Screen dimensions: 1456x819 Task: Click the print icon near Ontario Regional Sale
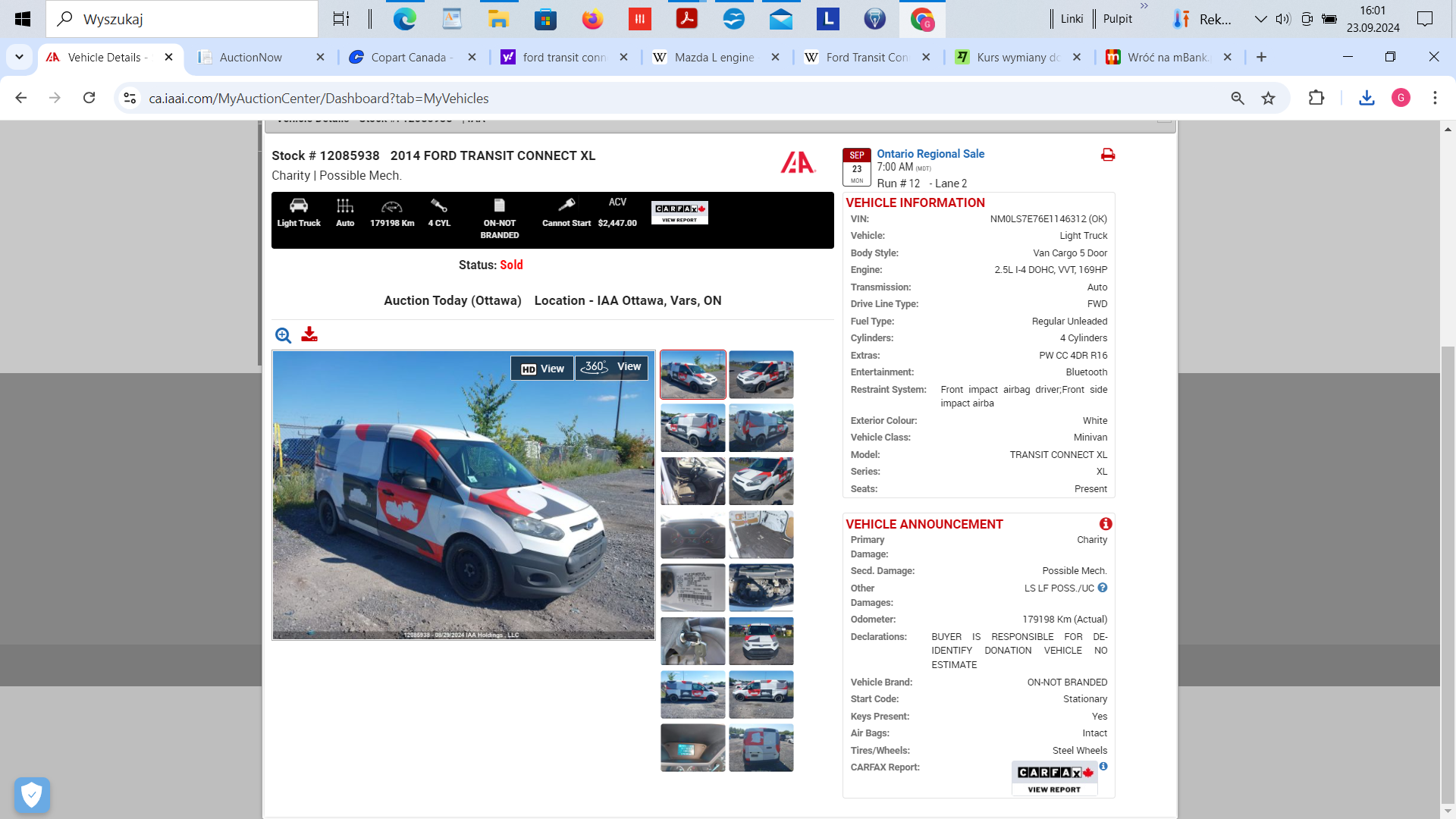[1108, 155]
